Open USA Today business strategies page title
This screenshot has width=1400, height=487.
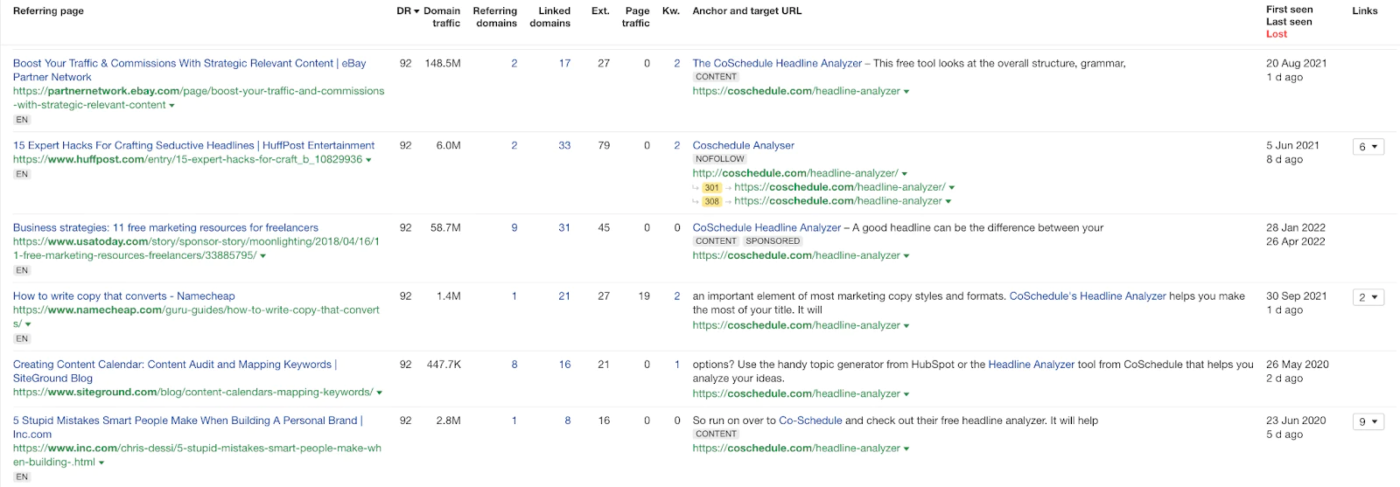pyautogui.click(x=166, y=228)
